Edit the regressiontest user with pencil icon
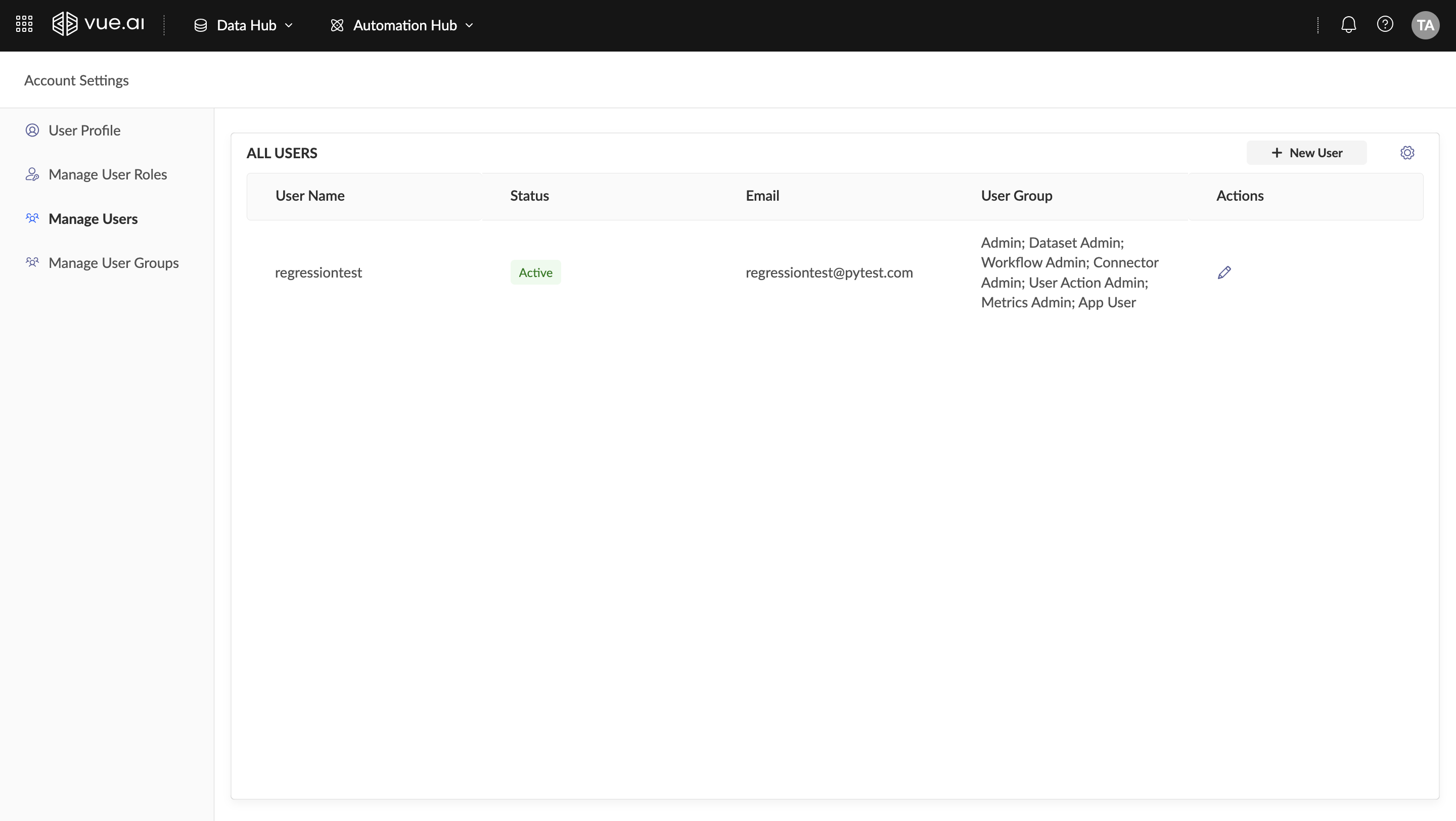The height and width of the screenshot is (821, 1456). pos(1223,273)
